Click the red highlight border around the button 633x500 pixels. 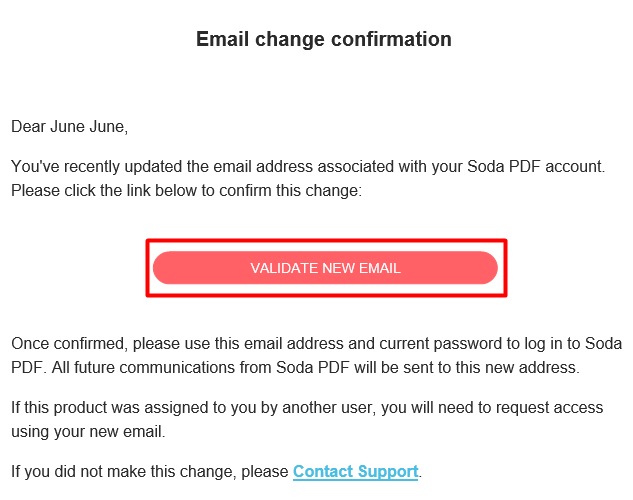pos(326,241)
